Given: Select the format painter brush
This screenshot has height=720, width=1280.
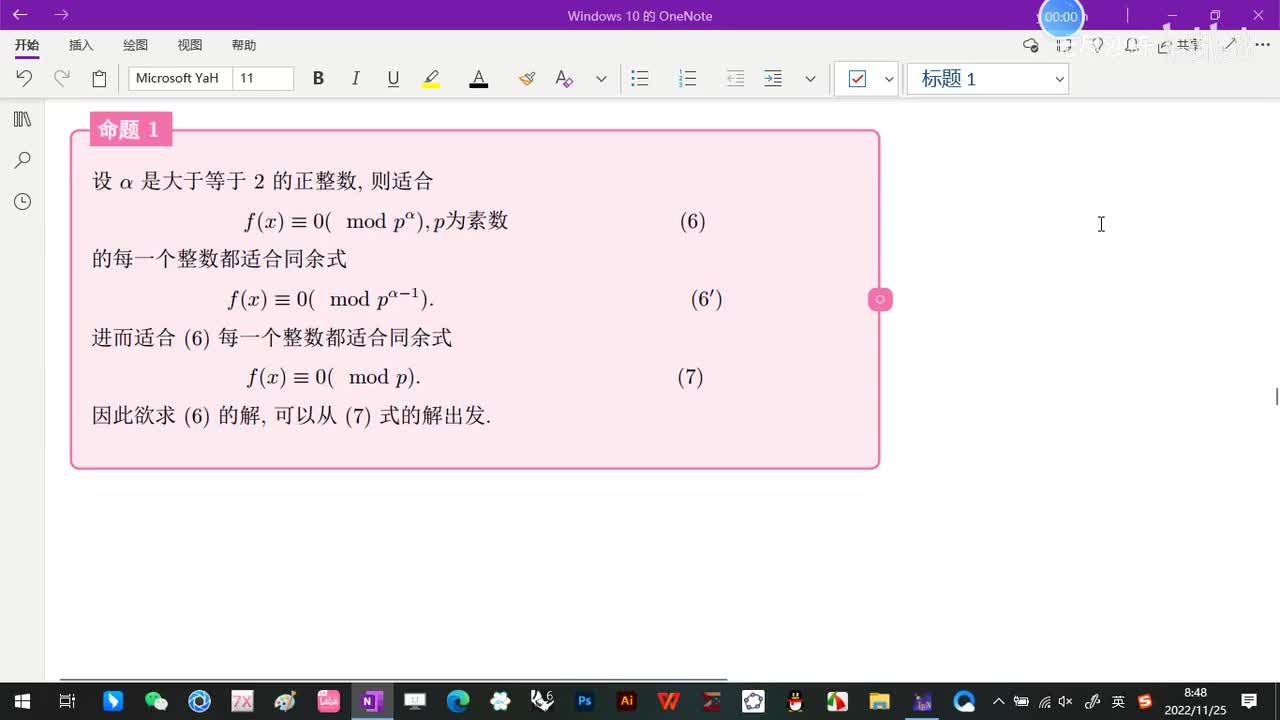Looking at the screenshot, I should 527,78.
